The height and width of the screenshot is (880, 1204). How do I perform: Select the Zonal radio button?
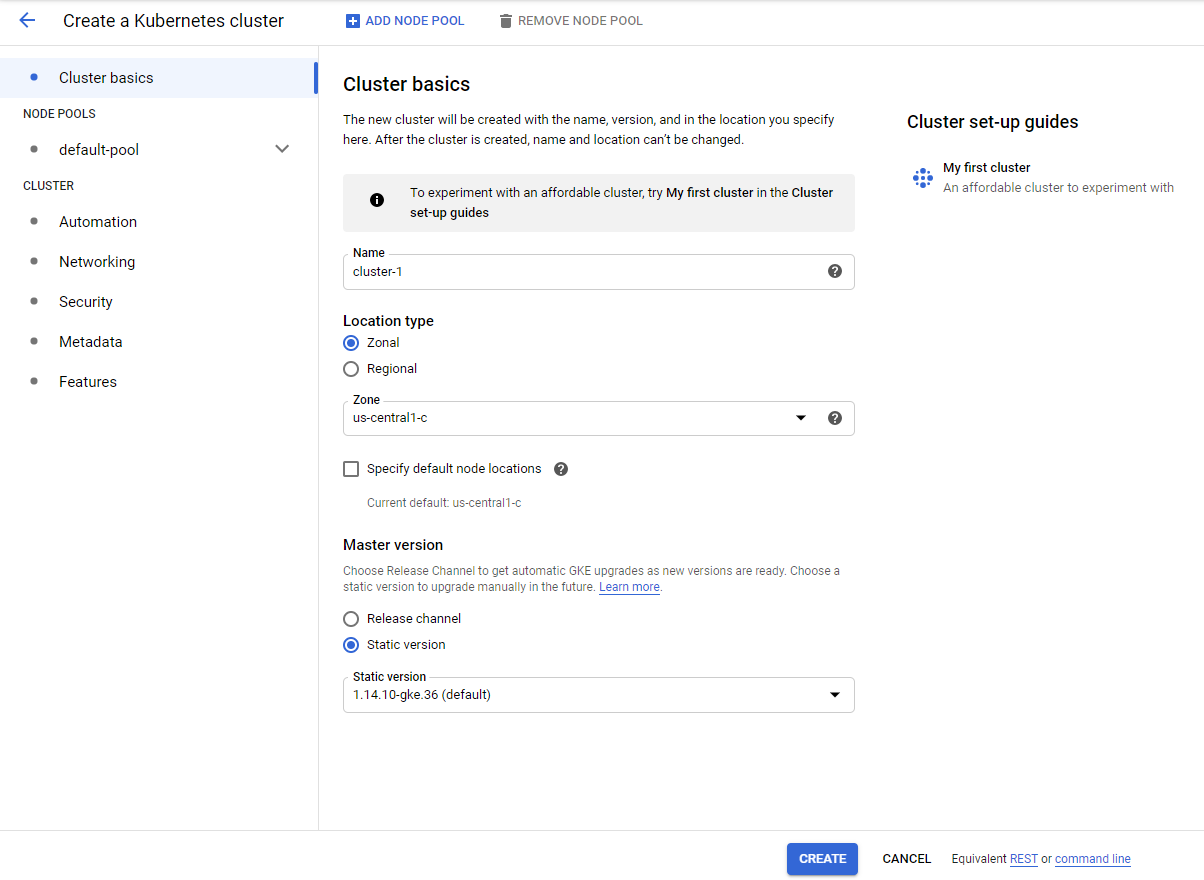[x=351, y=343]
